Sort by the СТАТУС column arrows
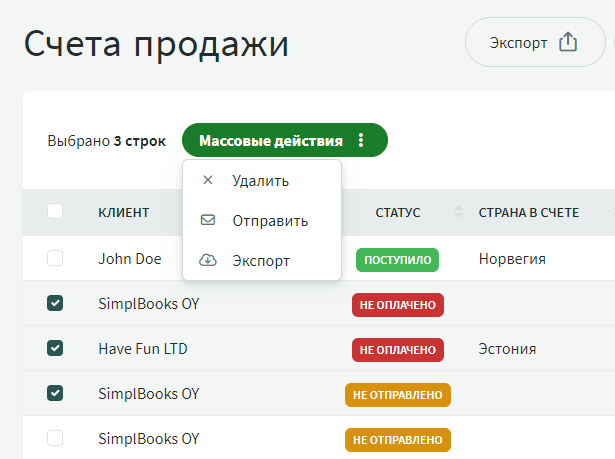This screenshot has width=615, height=459. 459,211
